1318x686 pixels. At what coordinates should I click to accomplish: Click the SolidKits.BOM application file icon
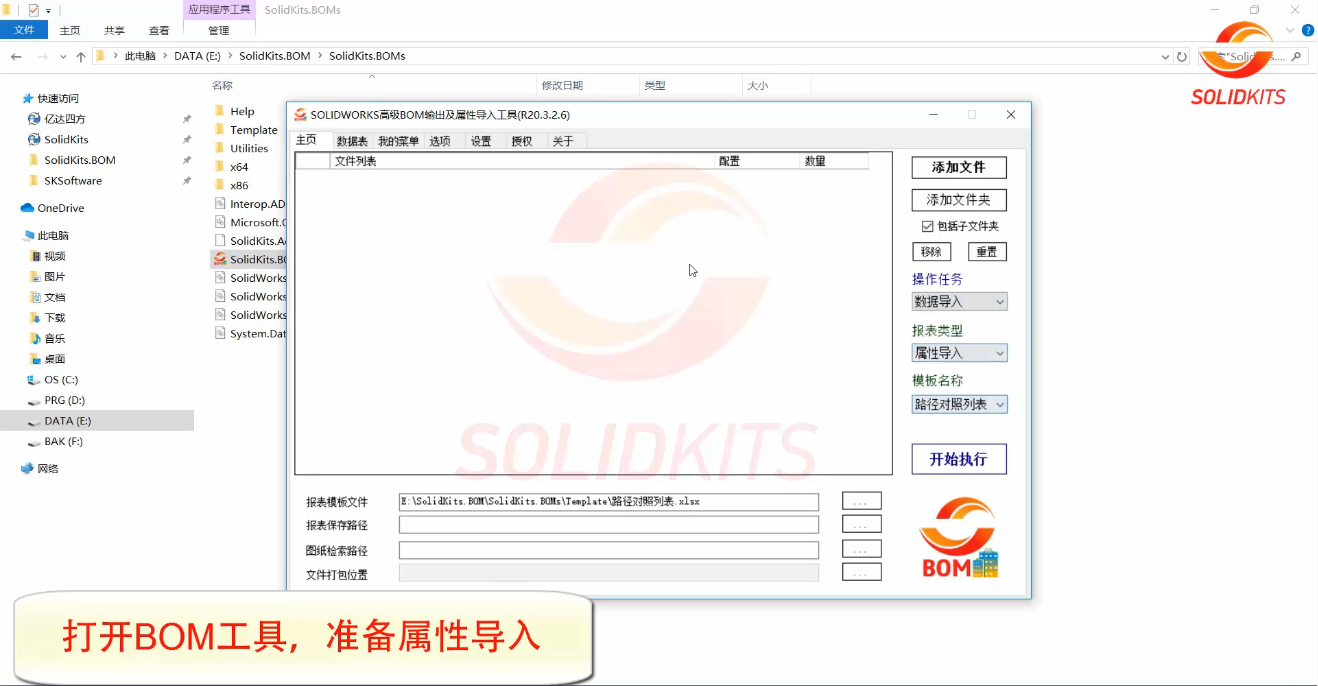coord(221,260)
